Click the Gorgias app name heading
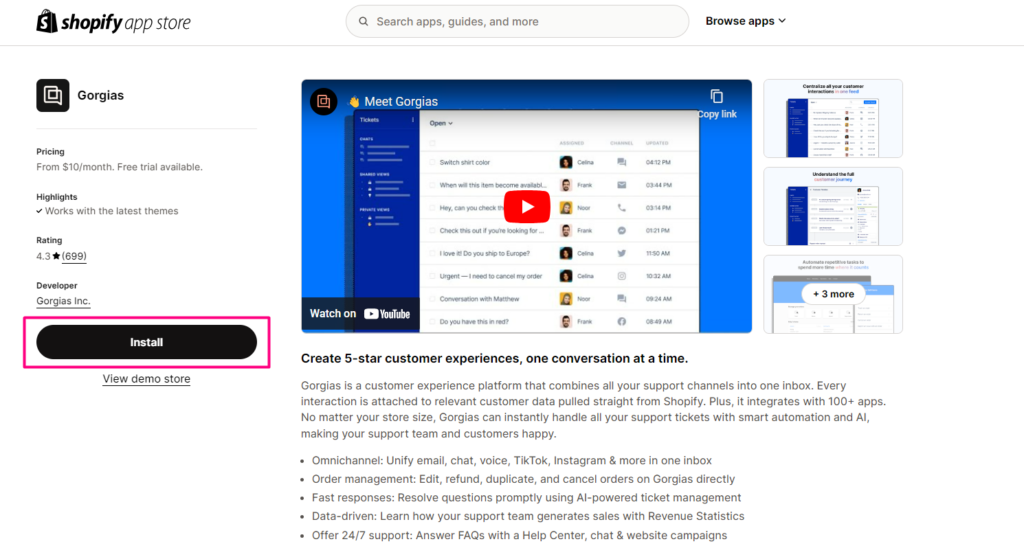 point(101,95)
